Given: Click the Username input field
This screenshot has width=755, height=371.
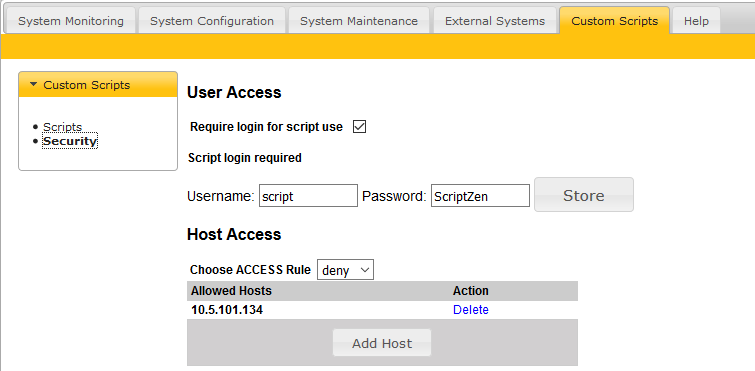Looking at the screenshot, I should pyautogui.click(x=308, y=195).
